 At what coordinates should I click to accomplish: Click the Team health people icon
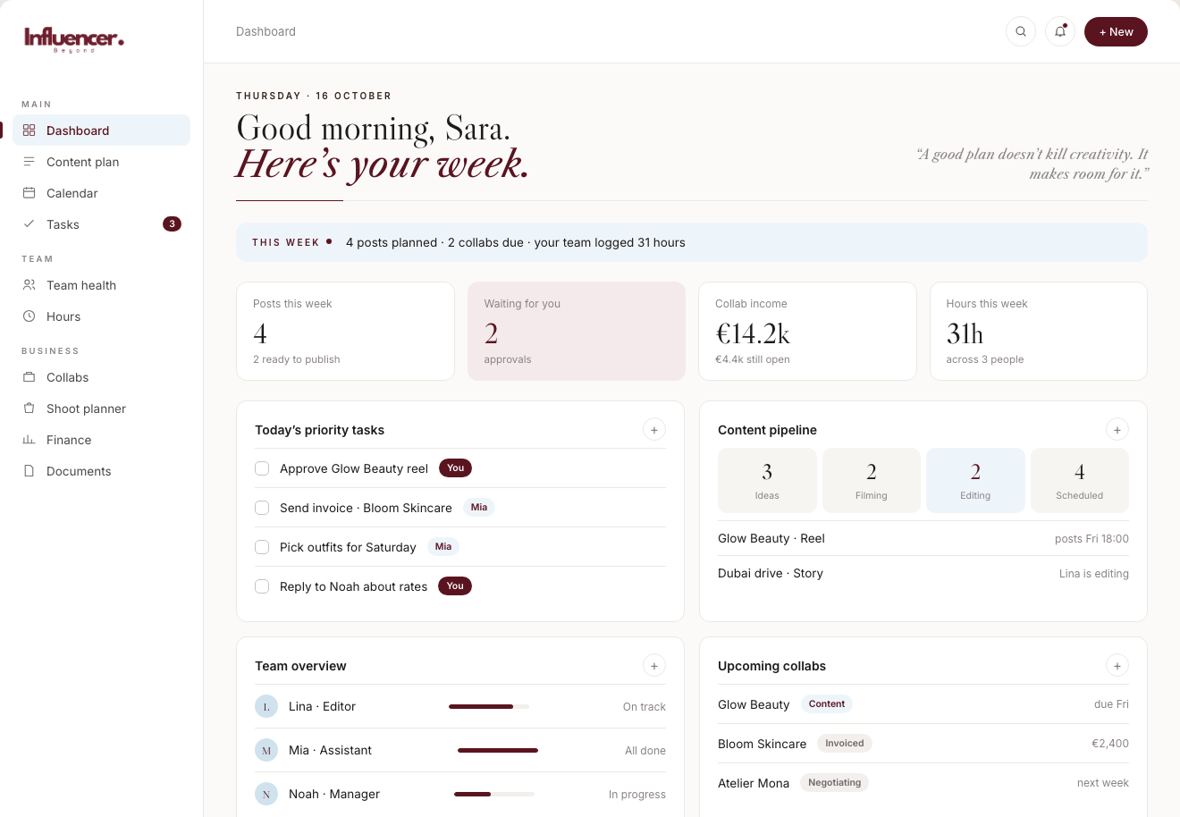tap(29, 285)
